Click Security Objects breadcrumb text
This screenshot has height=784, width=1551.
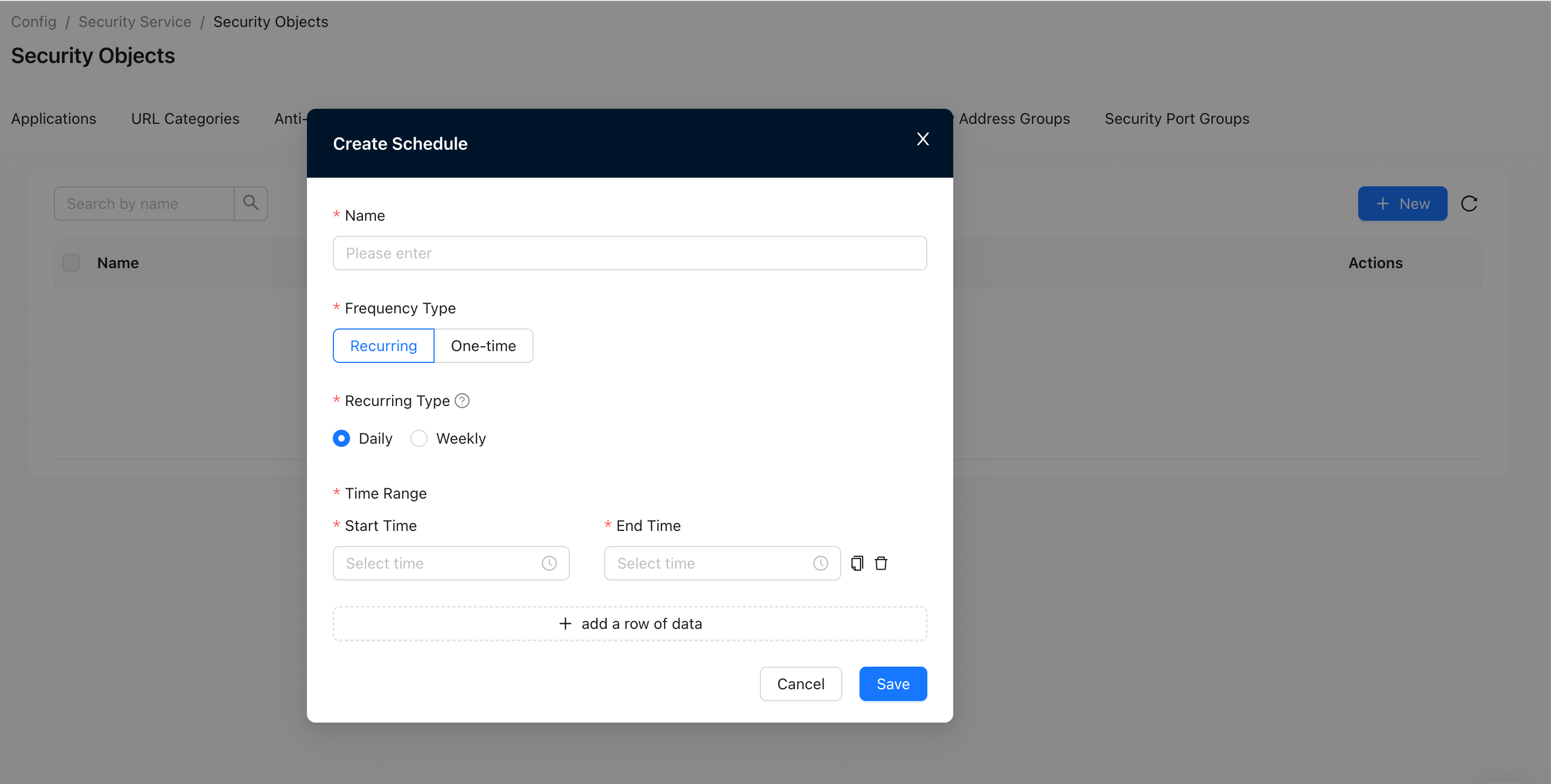click(270, 22)
